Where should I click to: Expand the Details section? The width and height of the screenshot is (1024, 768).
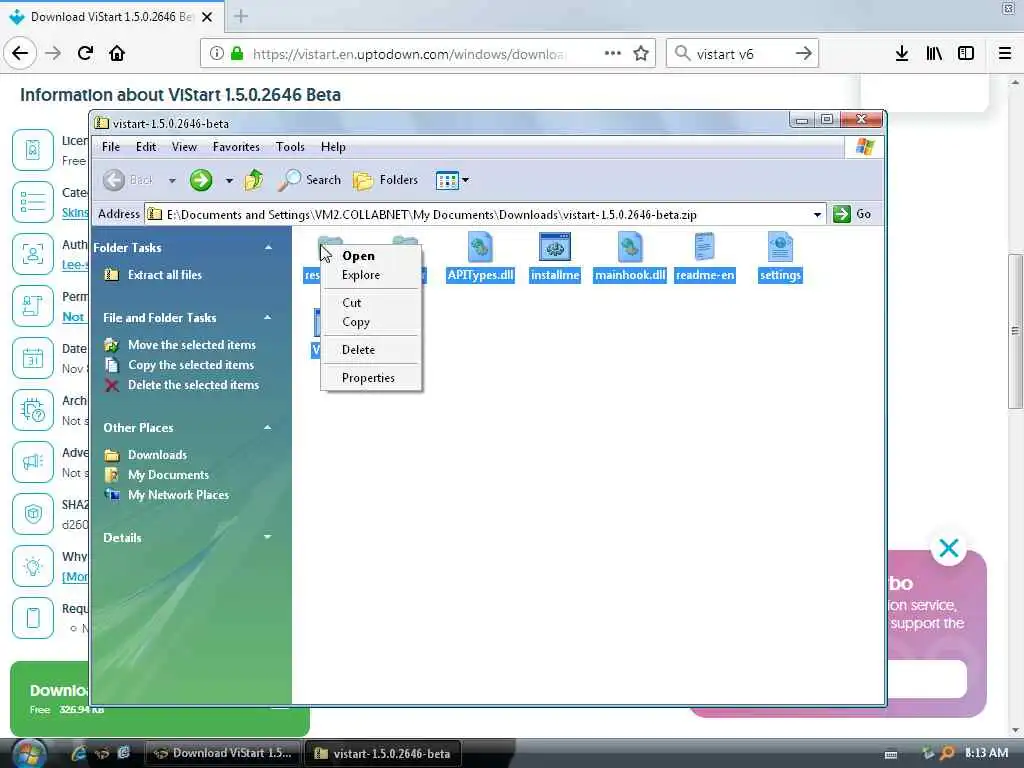pos(268,537)
